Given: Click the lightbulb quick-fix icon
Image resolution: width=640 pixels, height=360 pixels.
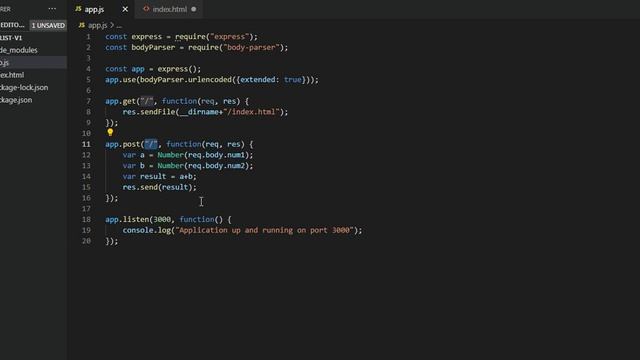Looking at the screenshot, I should click(110, 132).
